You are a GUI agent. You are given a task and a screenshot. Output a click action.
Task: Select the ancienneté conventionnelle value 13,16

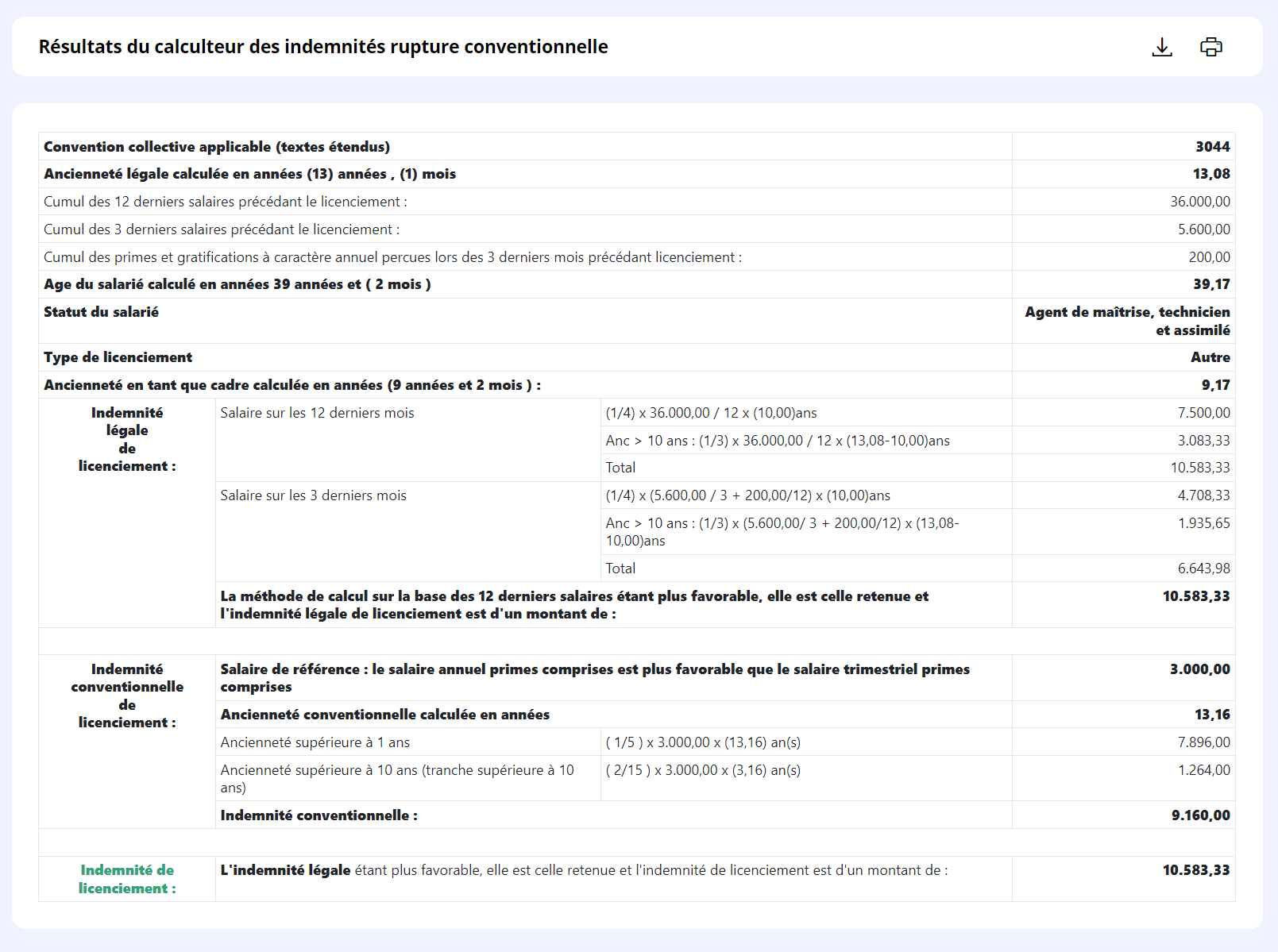[x=1212, y=715]
